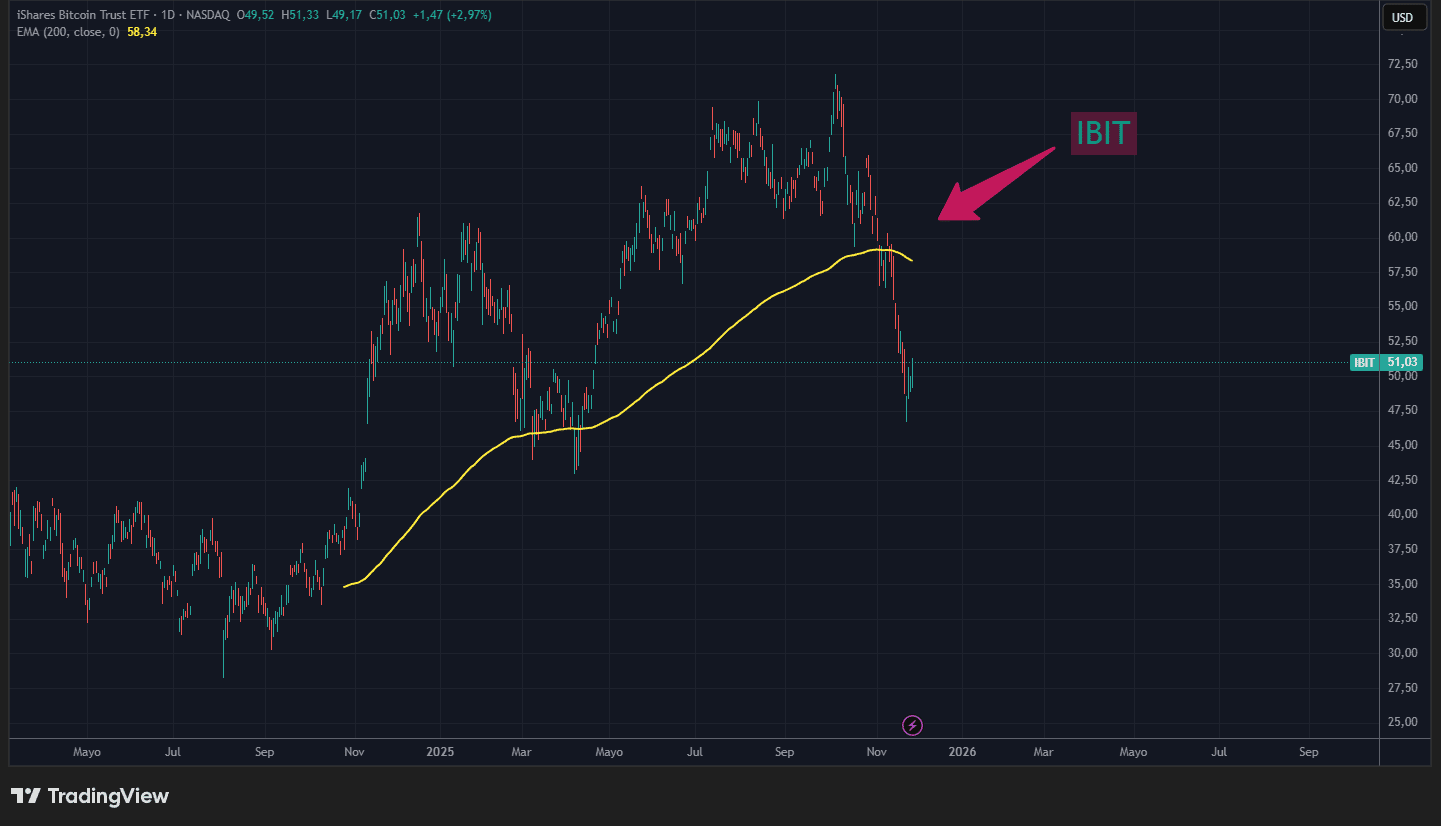Click the 67,50 price axis label
Screen dimensions: 1441x826
(x=1403, y=133)
